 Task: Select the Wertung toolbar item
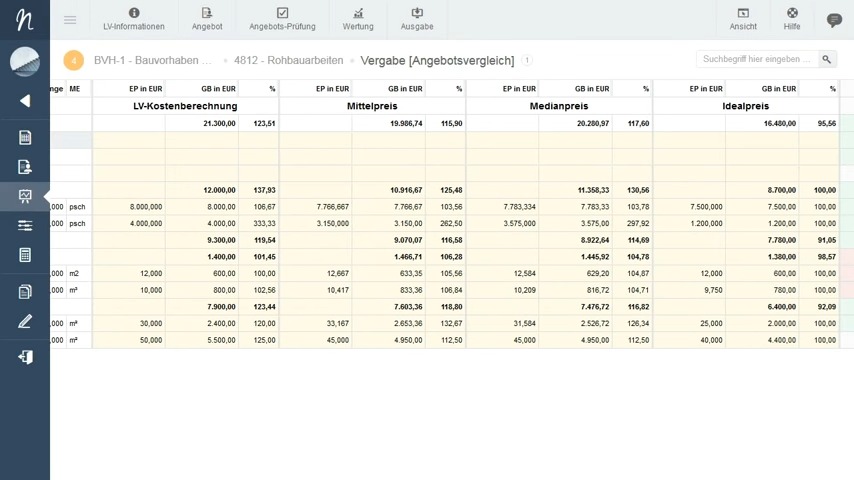pyautogui.click(x=358, y=19)
